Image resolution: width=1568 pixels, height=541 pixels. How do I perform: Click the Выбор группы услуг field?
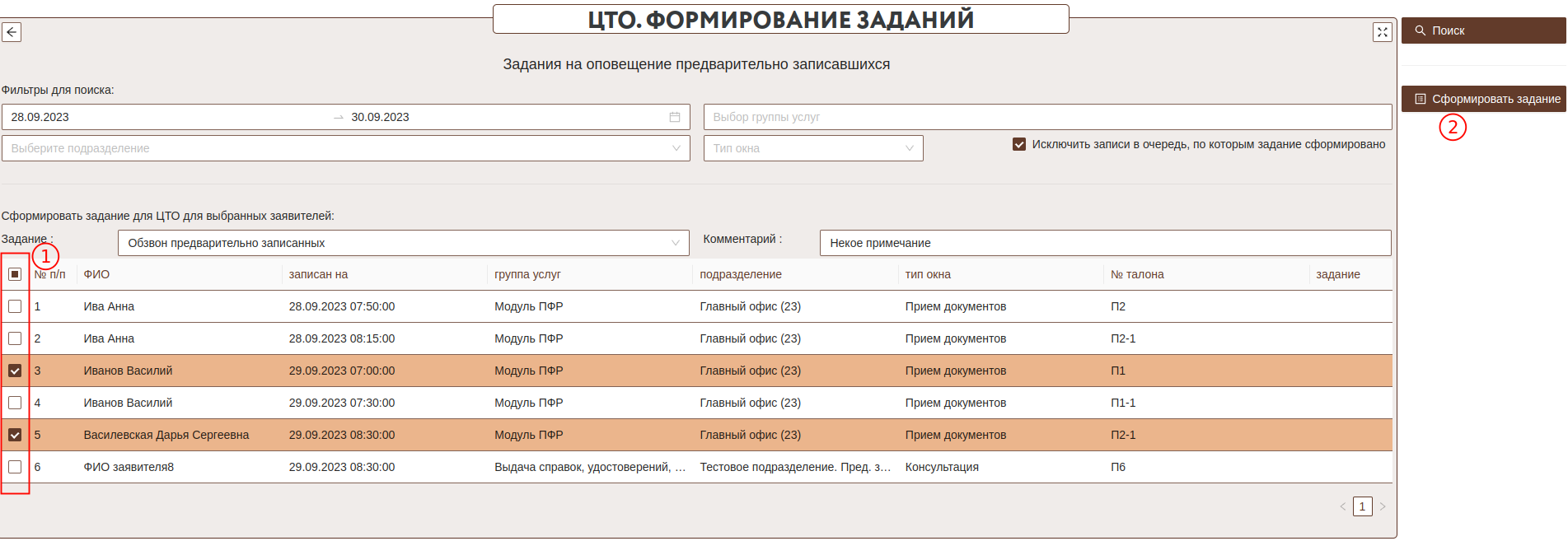click(1046, 117)
